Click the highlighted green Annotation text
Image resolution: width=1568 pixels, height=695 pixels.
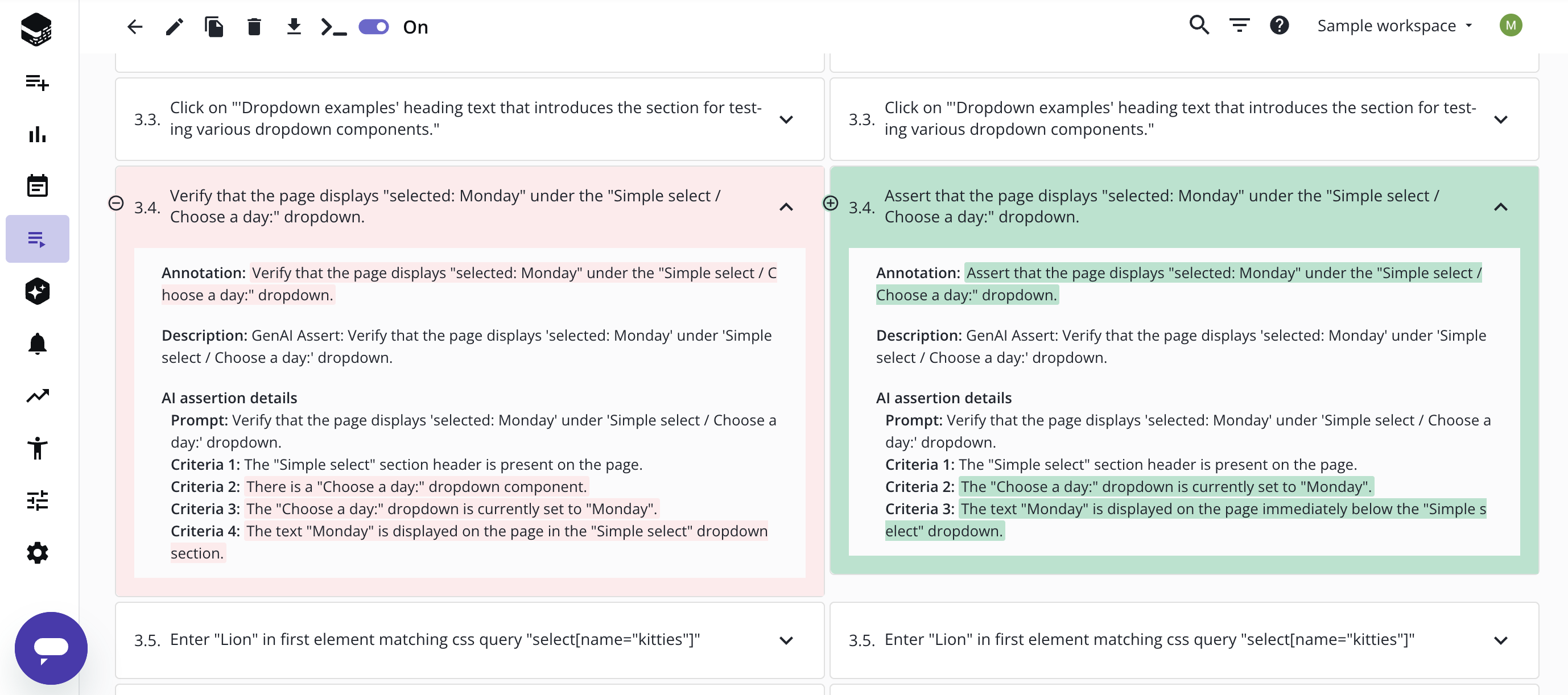point(1179,284)
